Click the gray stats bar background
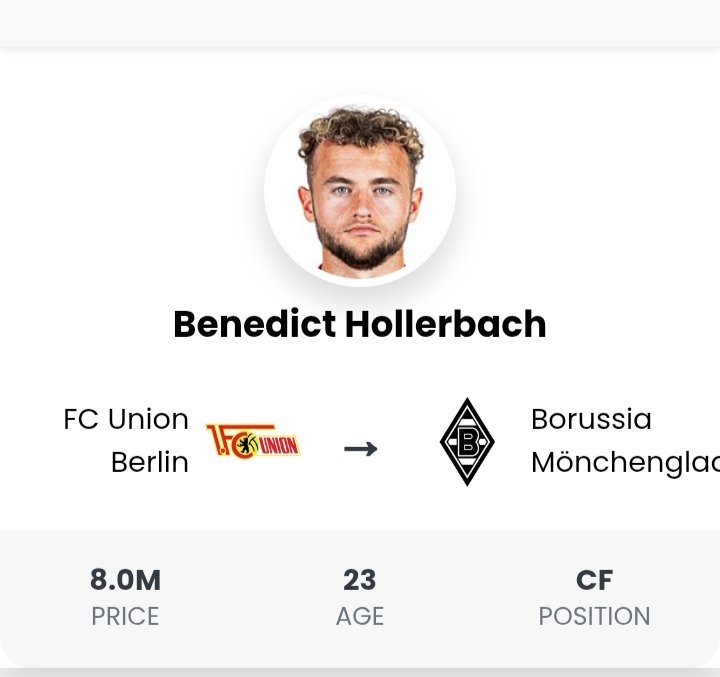This screenshot has width=720, height=677. (360, 598)
